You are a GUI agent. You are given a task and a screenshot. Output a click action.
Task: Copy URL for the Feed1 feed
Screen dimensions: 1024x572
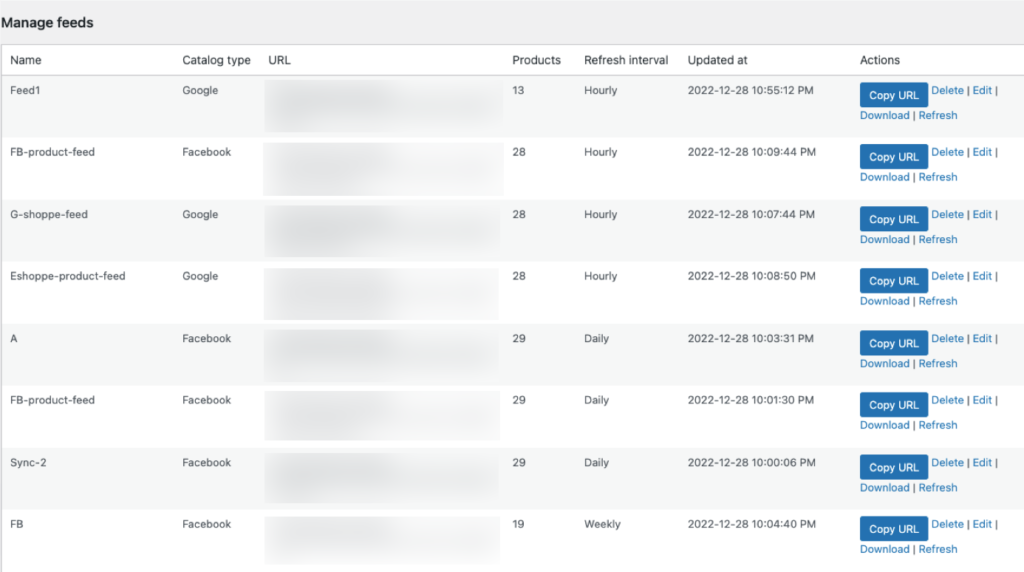point(894,95)
